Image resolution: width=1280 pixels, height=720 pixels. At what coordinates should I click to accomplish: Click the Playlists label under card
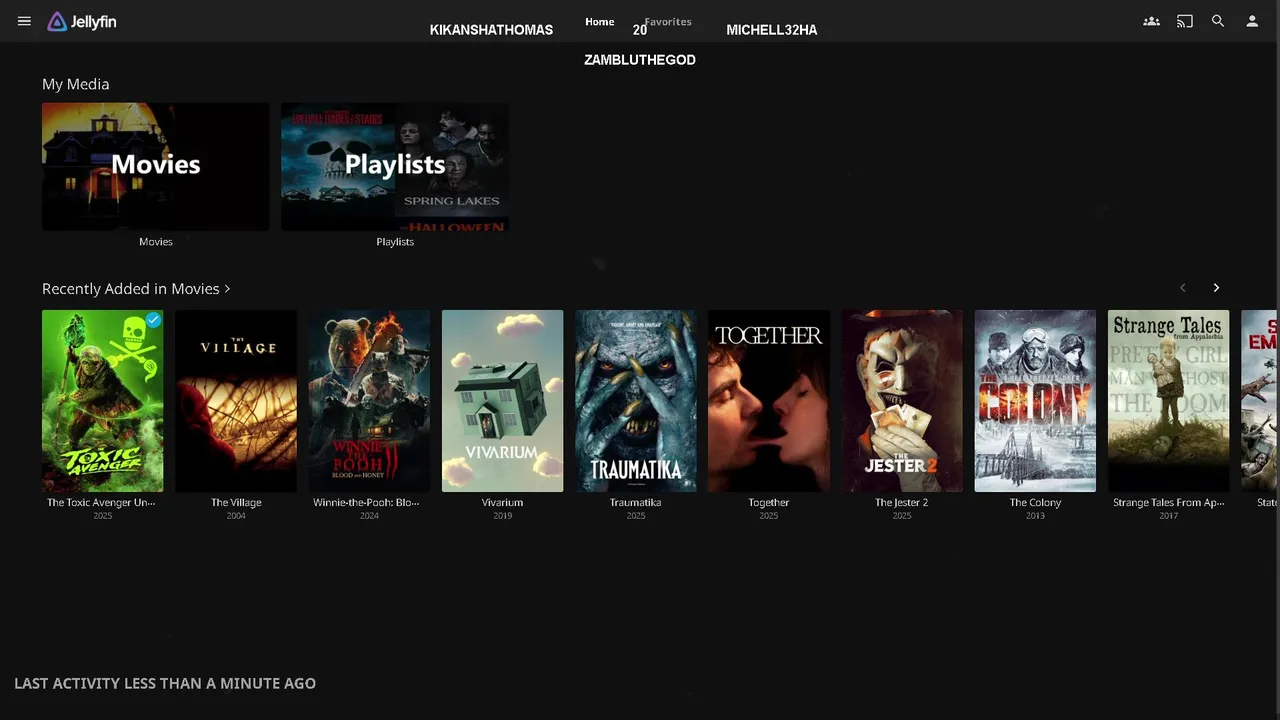pos(395,242)
